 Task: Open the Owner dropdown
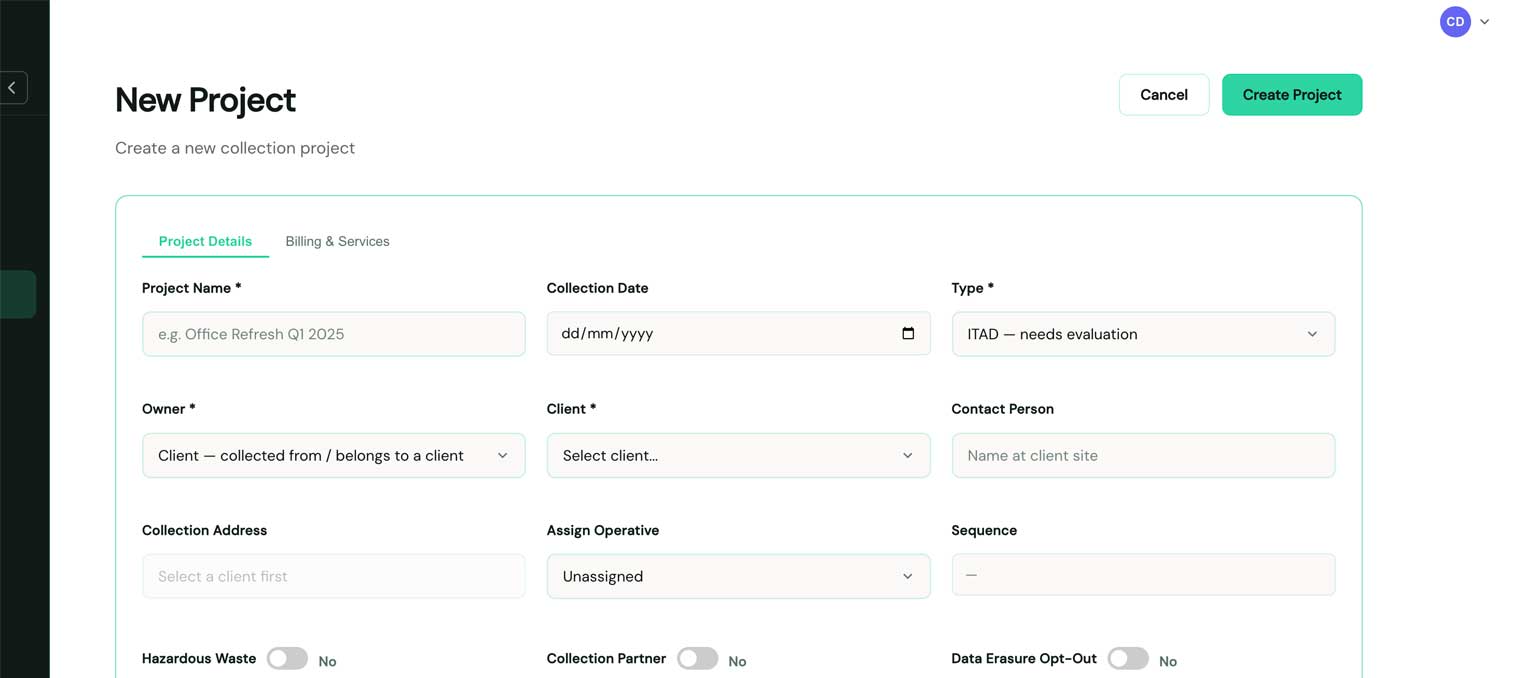(334, 455)
